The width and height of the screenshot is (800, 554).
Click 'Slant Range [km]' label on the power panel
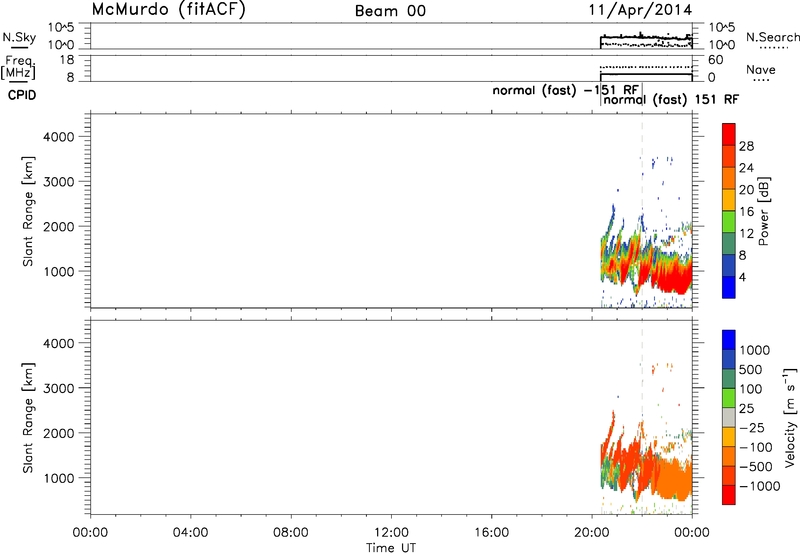pos(28,212)
